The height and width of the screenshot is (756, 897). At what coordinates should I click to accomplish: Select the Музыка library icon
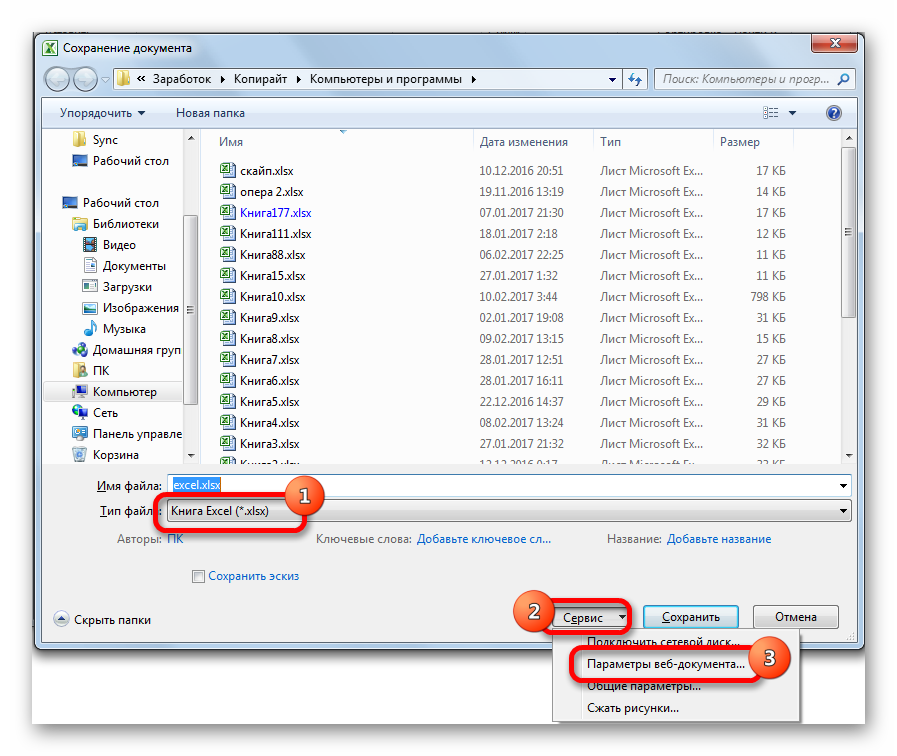click(90, 329)
